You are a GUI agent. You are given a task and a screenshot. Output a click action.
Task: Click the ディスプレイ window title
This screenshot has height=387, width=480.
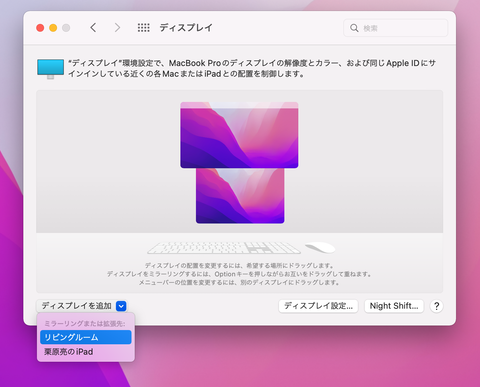tap(186, 28)
